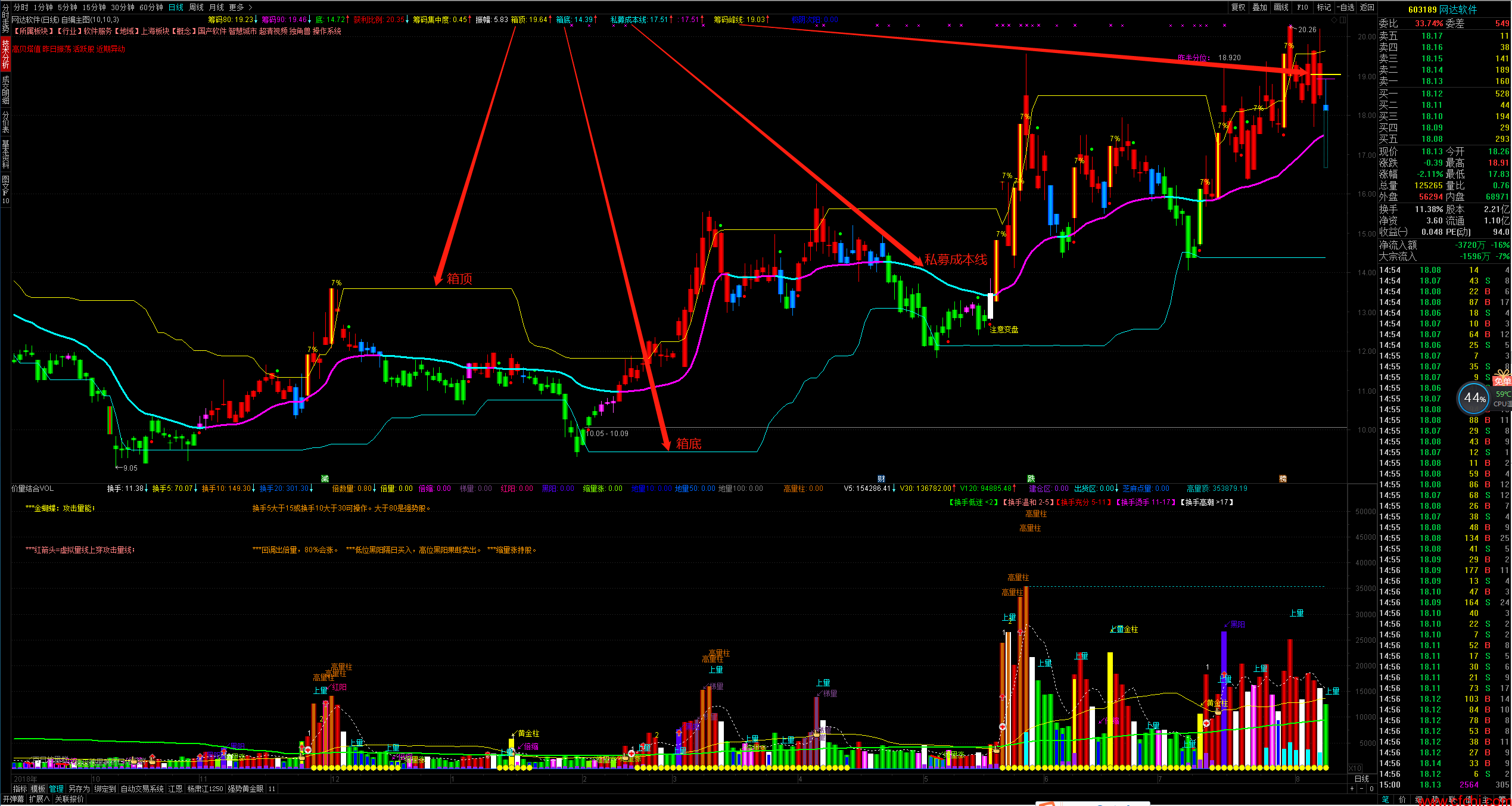Image resolution: width=1512 pixels, height=806 pixels.
Task: Expand the 扩展 panel at bottom left
Action: 39,799
